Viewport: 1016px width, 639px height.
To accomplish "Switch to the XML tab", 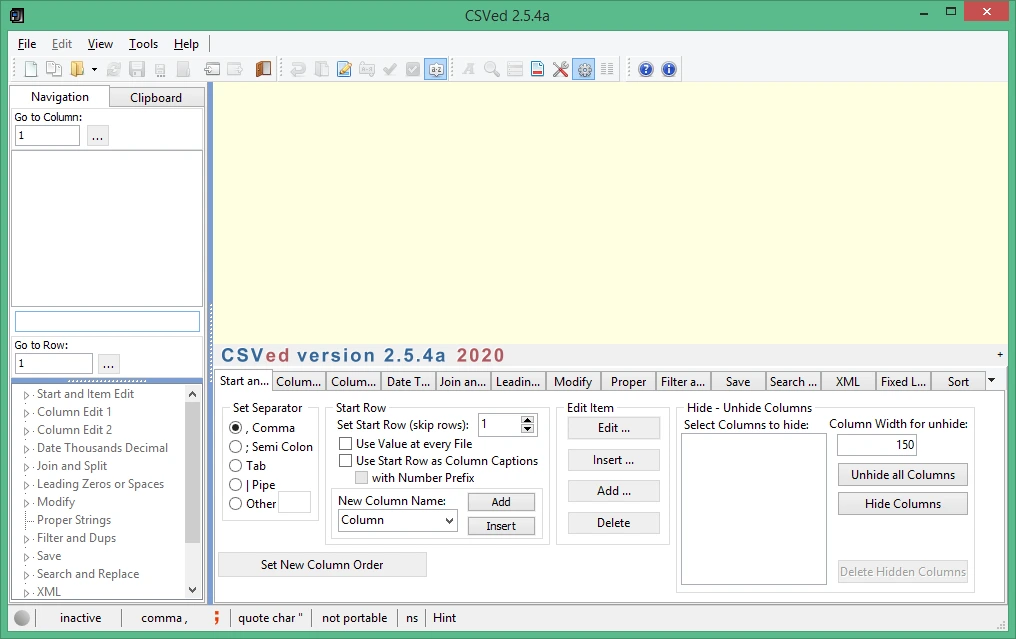I will (848, 382).
